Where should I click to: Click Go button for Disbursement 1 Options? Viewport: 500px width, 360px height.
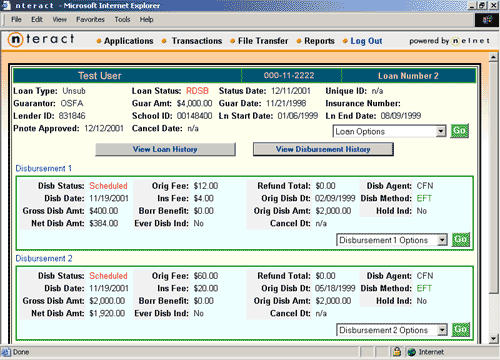(x=461, y=240)
